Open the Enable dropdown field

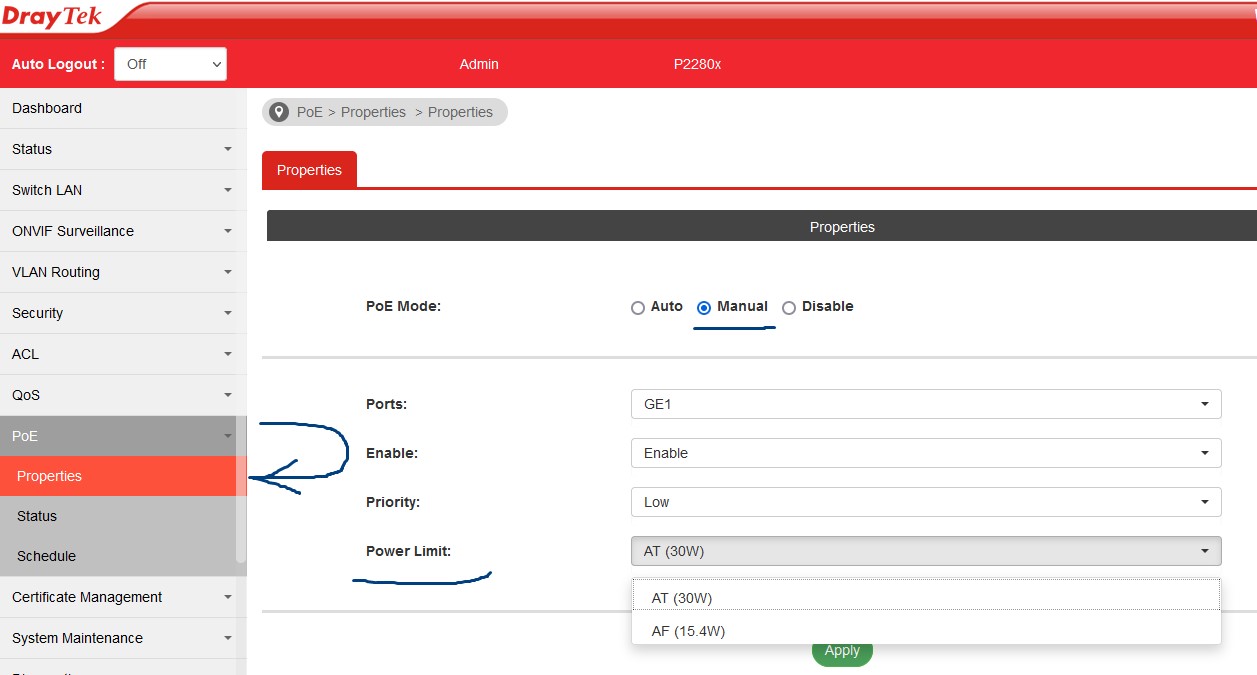(925, 453)
